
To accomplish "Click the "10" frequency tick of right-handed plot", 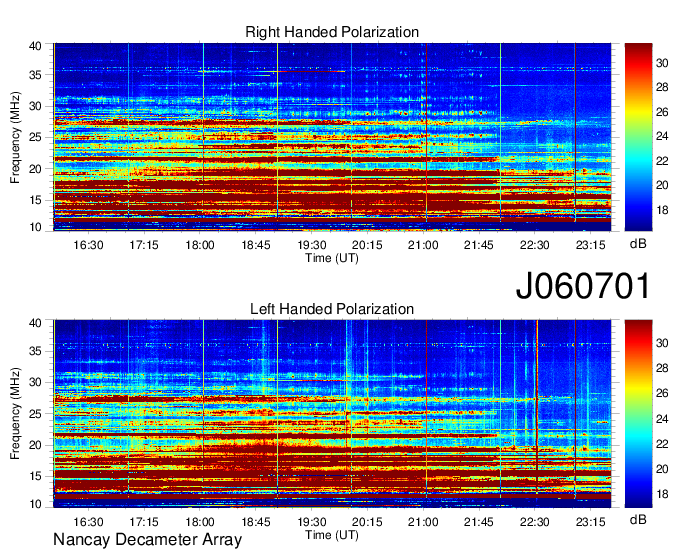I will click(35, 227).
